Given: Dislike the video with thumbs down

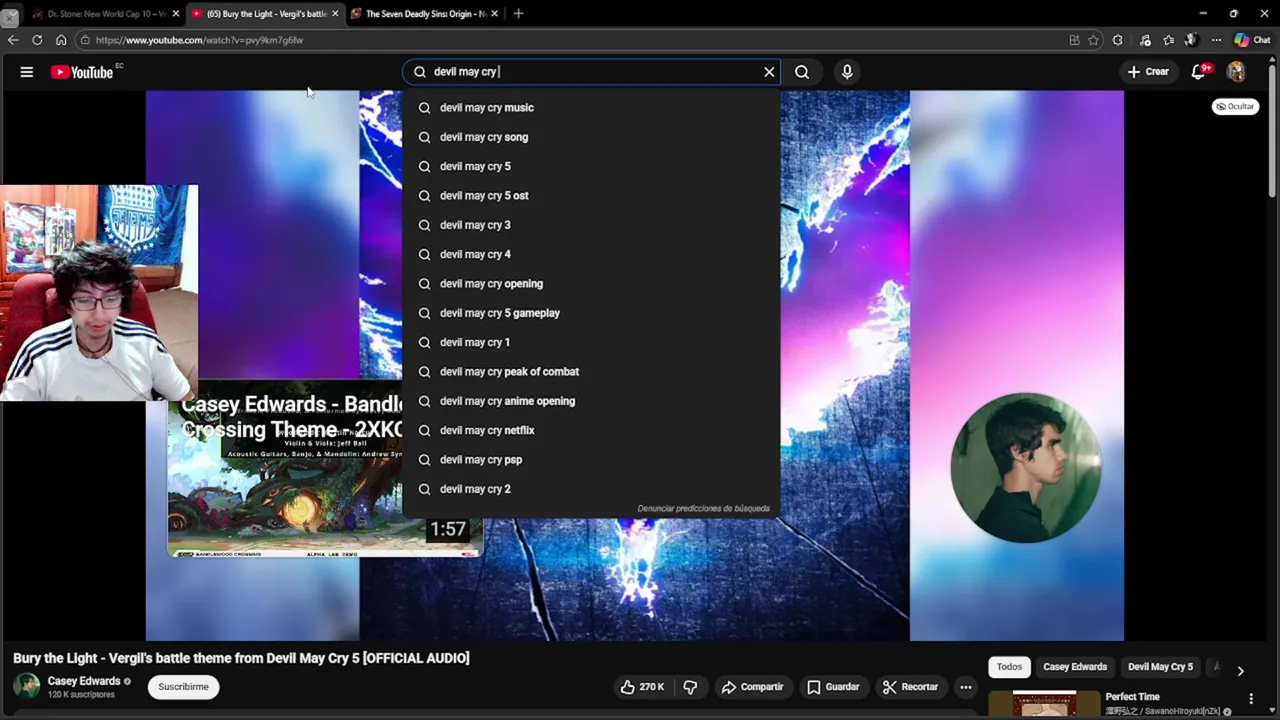Looking at the screenshot, I should coord(690,687).
